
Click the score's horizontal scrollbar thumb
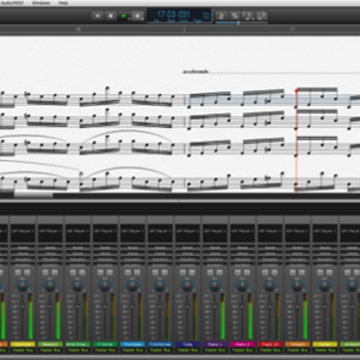pyautogui.click(x=33, y=195)
